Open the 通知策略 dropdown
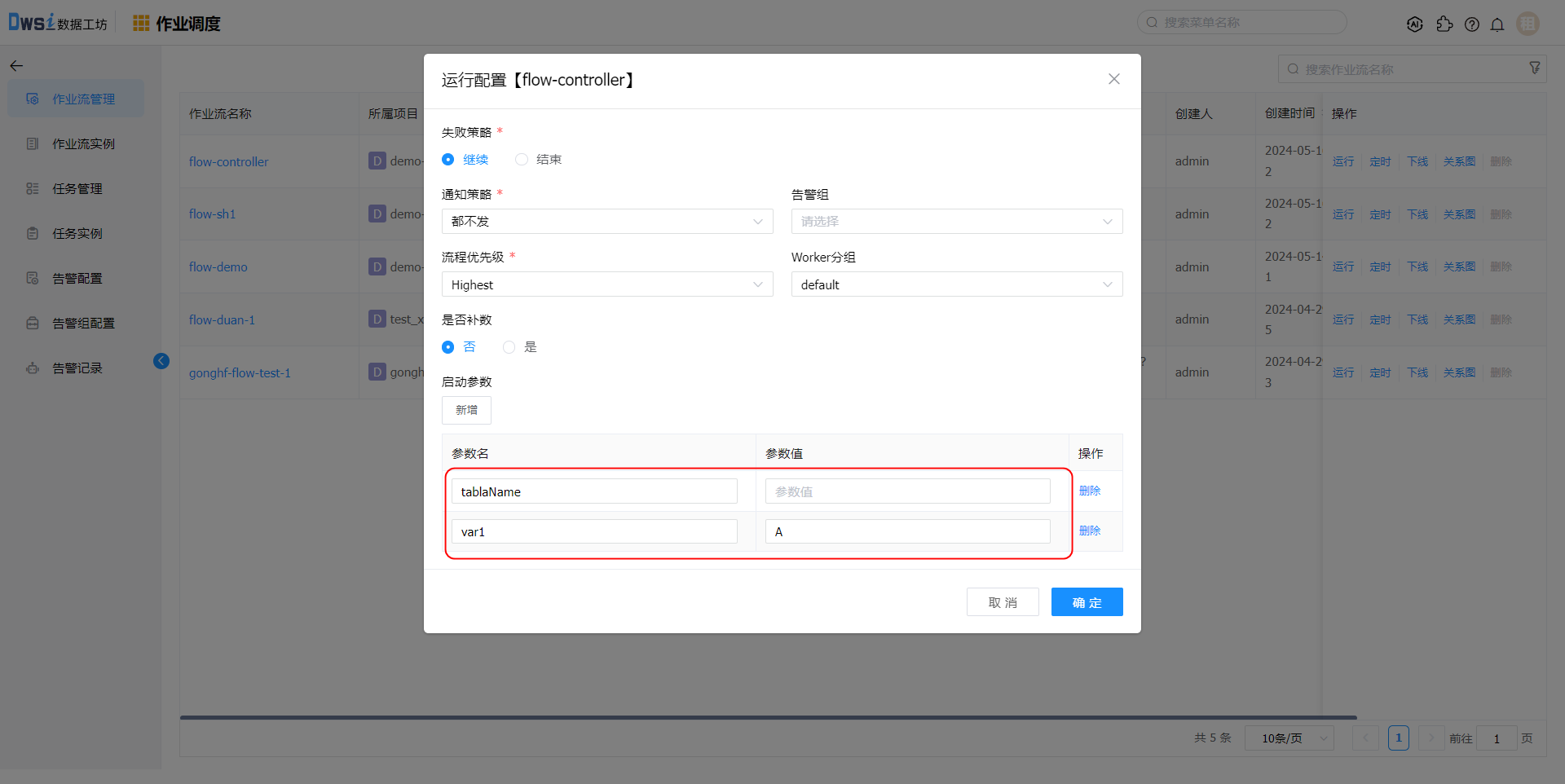This screenshot has width=1565, height=784. click(606, 222)
